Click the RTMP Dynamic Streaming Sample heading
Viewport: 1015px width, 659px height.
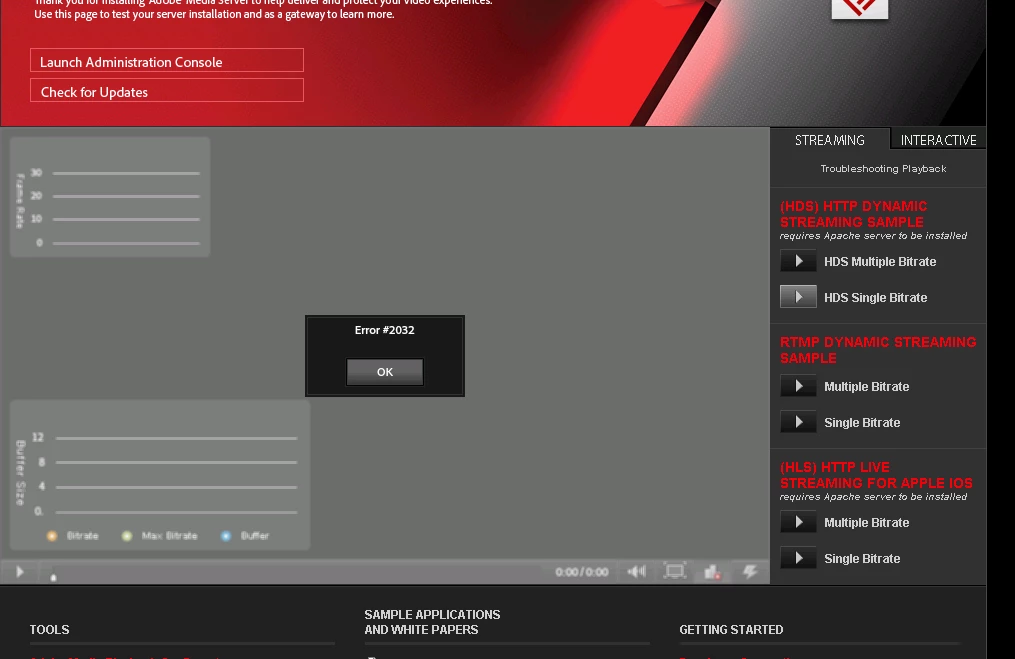coord(878,350)
